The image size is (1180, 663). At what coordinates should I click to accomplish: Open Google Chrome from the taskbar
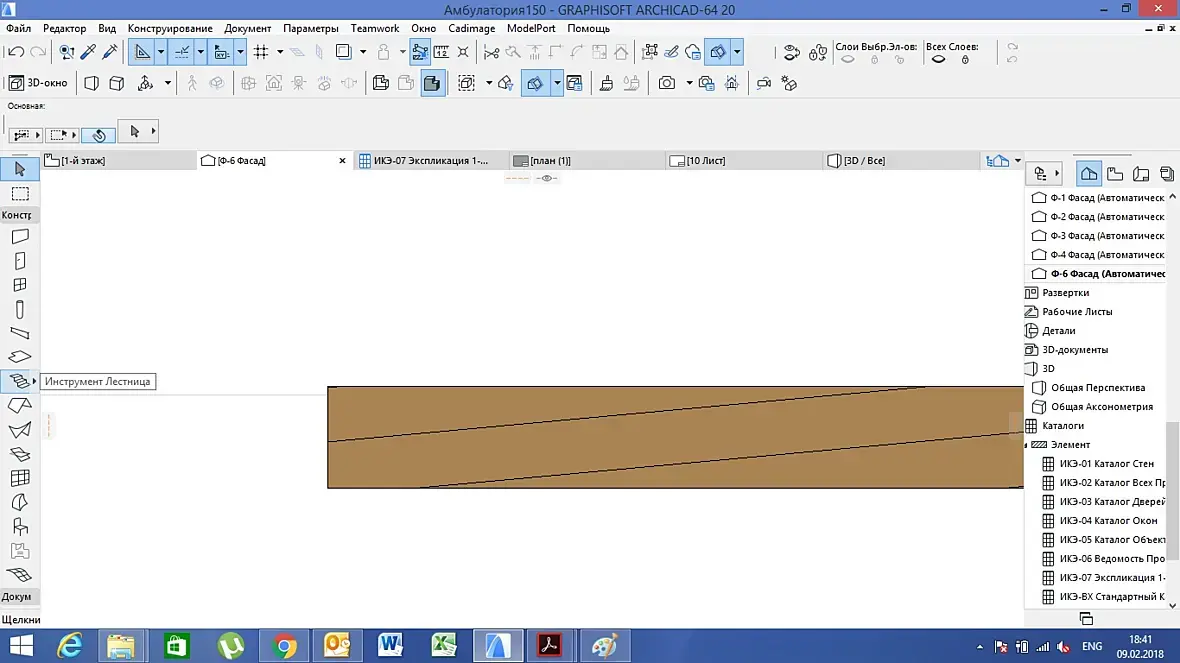click(285, 646)
